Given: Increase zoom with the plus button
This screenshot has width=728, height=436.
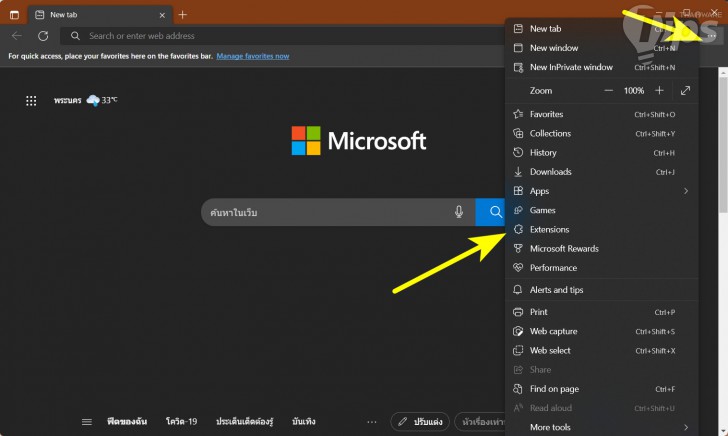Looking at the screenshot, I should click(x=659, y=91).
